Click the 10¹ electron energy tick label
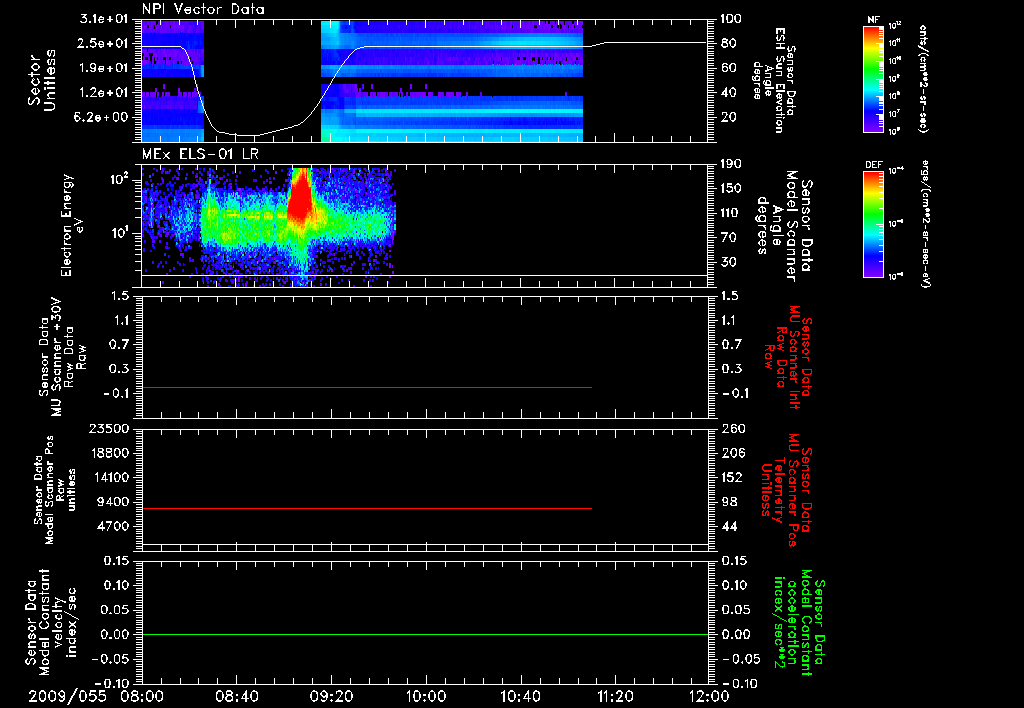Screen dimensions: 1024x708 click(x=118, y=233)
